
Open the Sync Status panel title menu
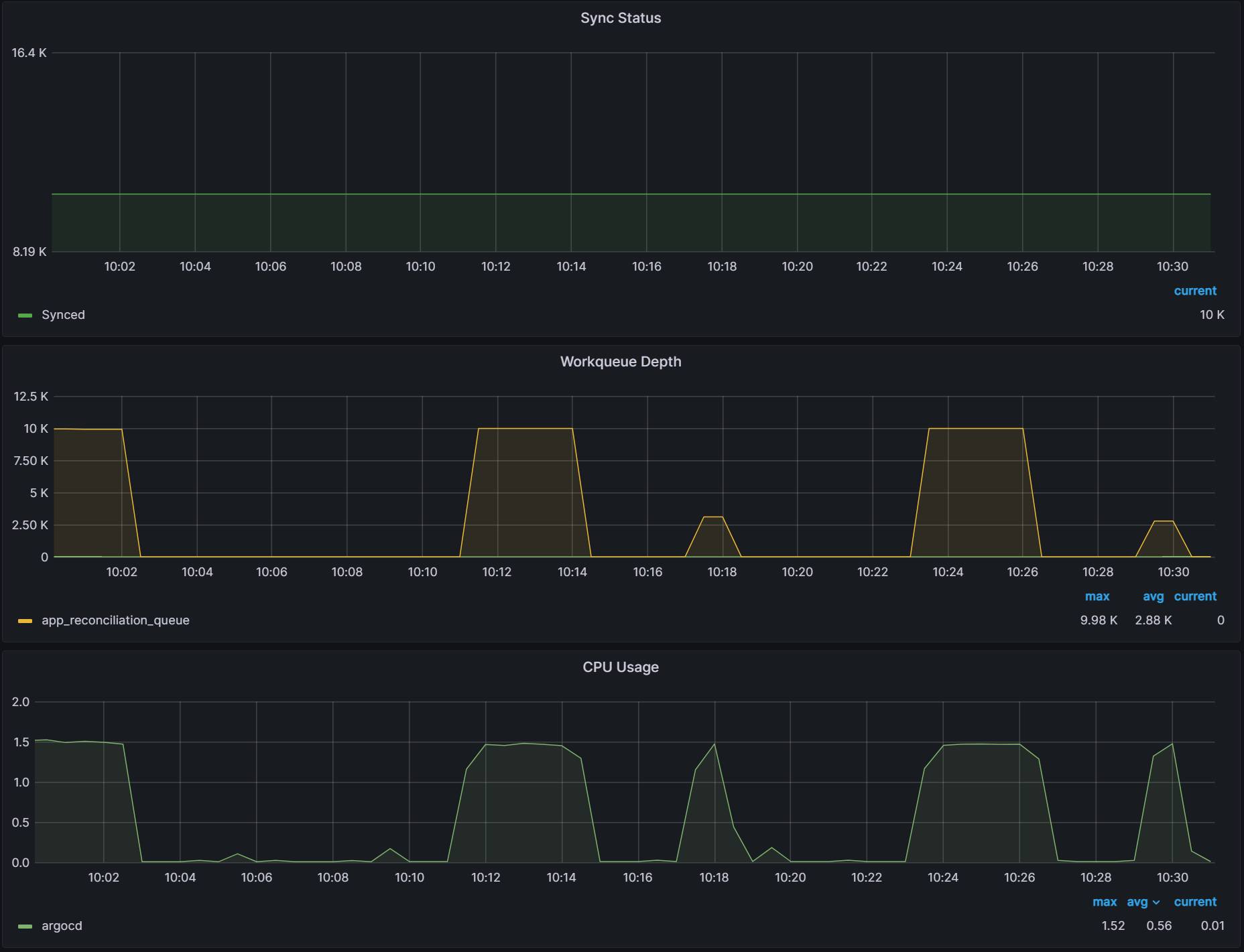pos(621,18)
